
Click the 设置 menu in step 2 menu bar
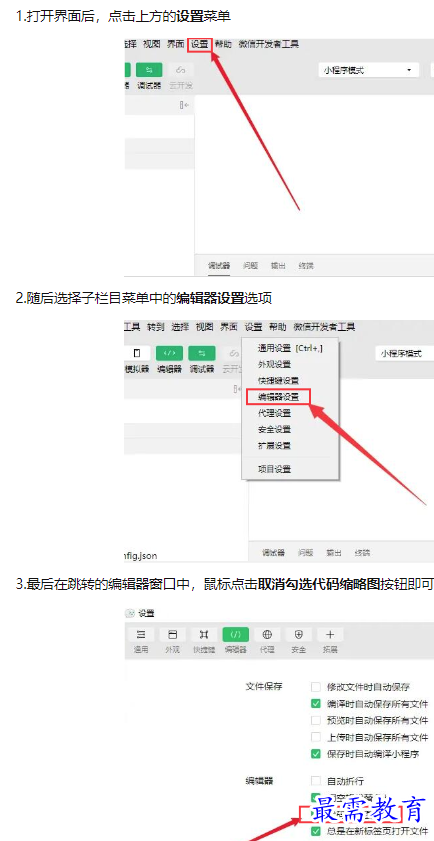pyautogui.click(x=254, y=327)
